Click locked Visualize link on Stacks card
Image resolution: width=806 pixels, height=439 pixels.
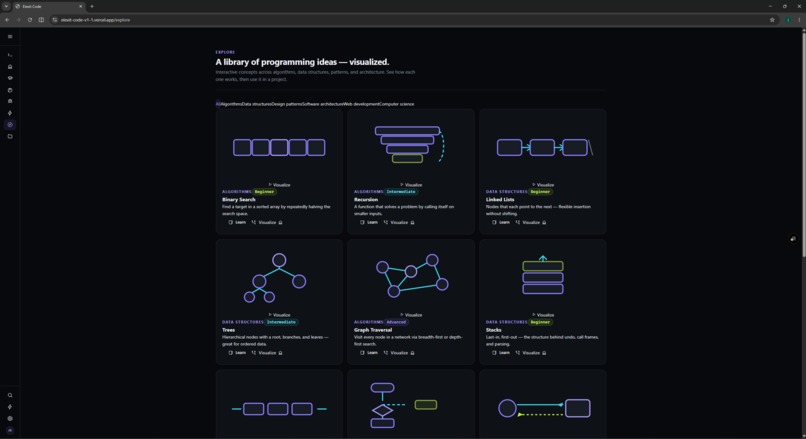530,353
